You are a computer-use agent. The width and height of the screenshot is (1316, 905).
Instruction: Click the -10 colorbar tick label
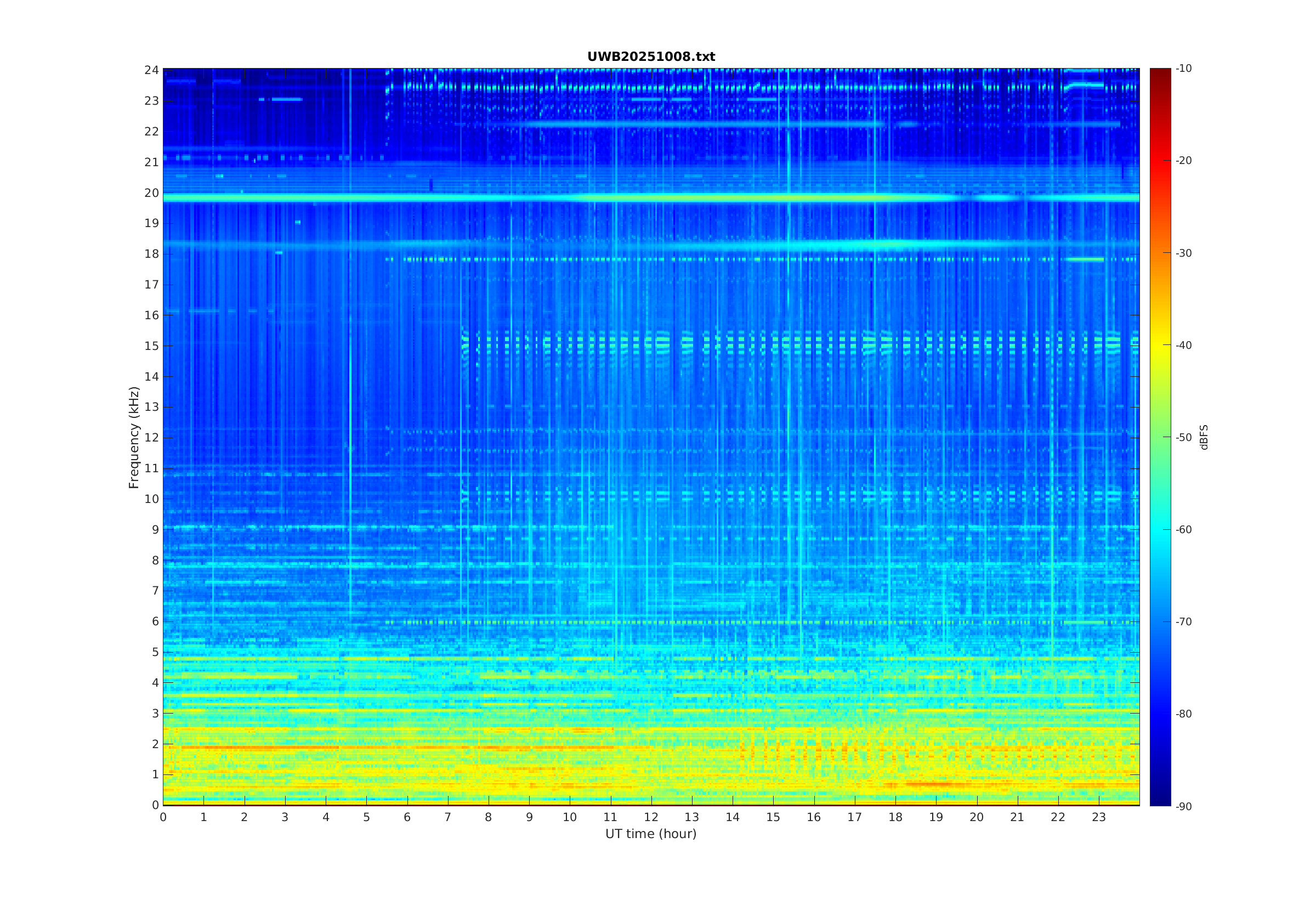(x=1183, y=69)
